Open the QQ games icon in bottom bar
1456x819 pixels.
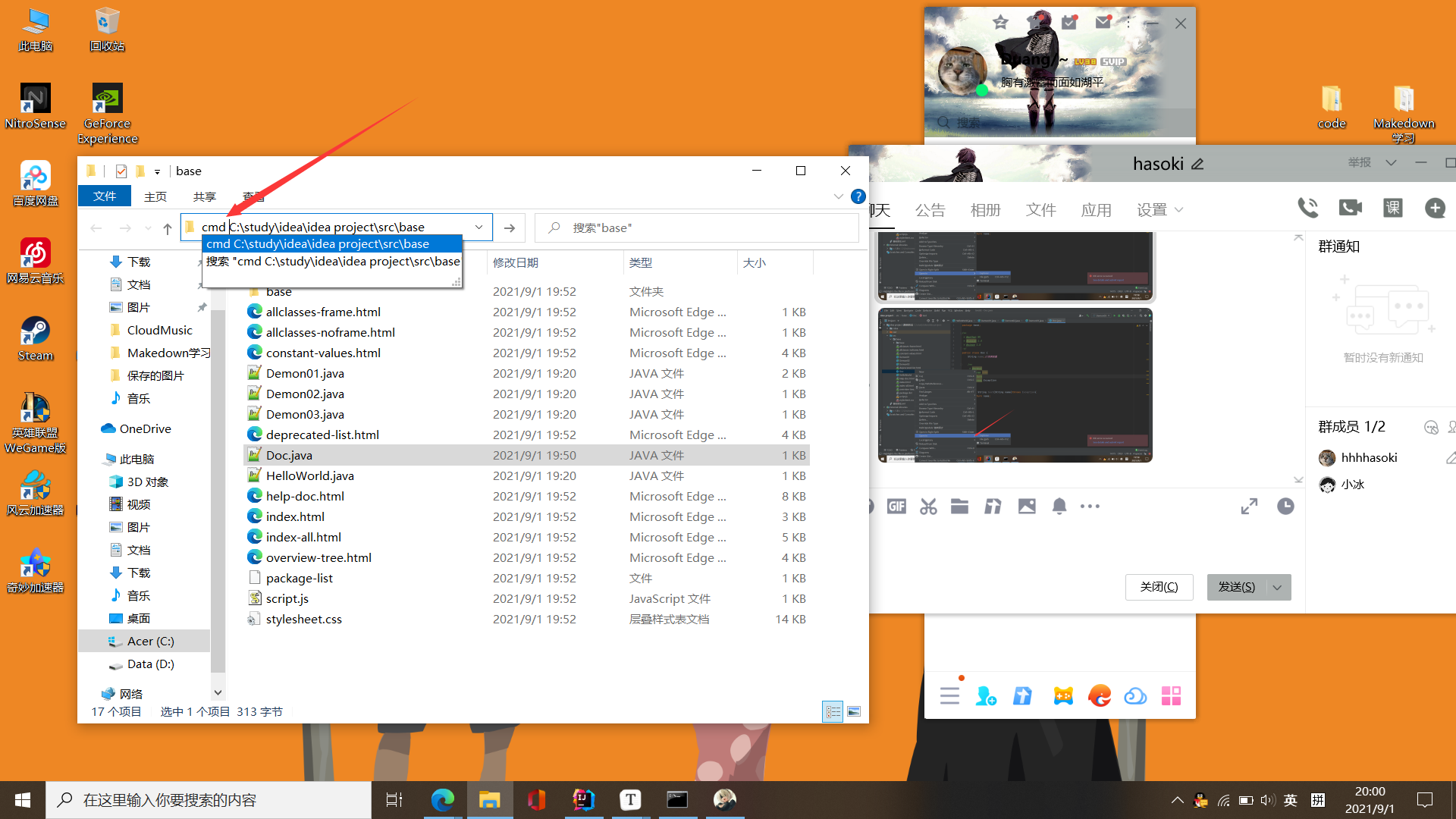[x=1063, y=695]
